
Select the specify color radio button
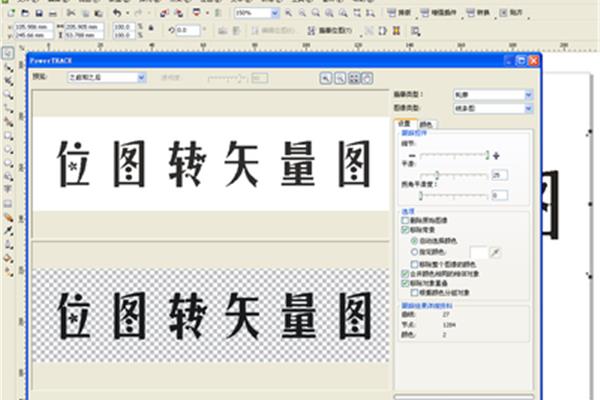click(x=414, y=252)
